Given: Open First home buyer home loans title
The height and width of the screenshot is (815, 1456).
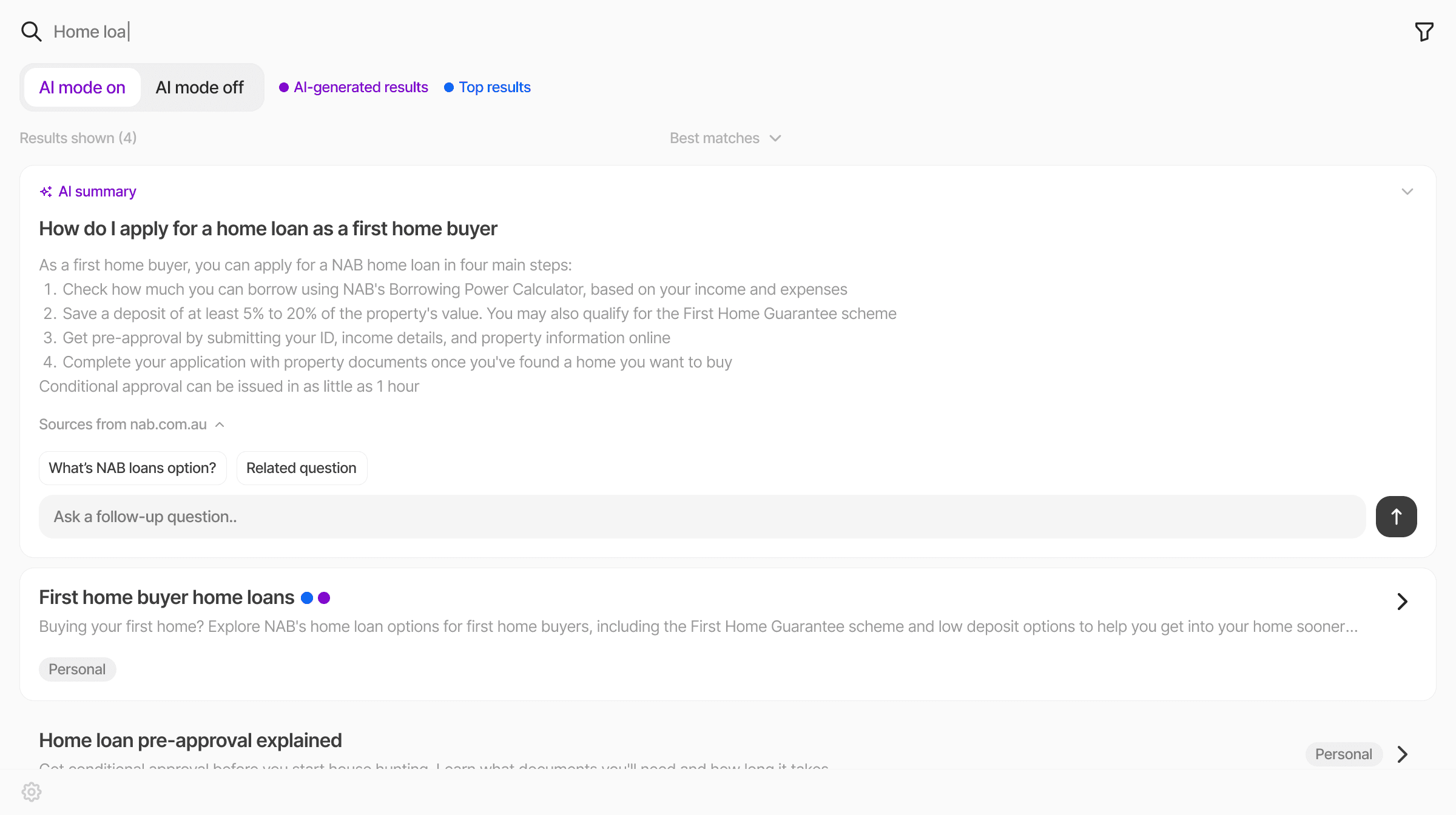Looking at the screenshot, I should (167, 597).
